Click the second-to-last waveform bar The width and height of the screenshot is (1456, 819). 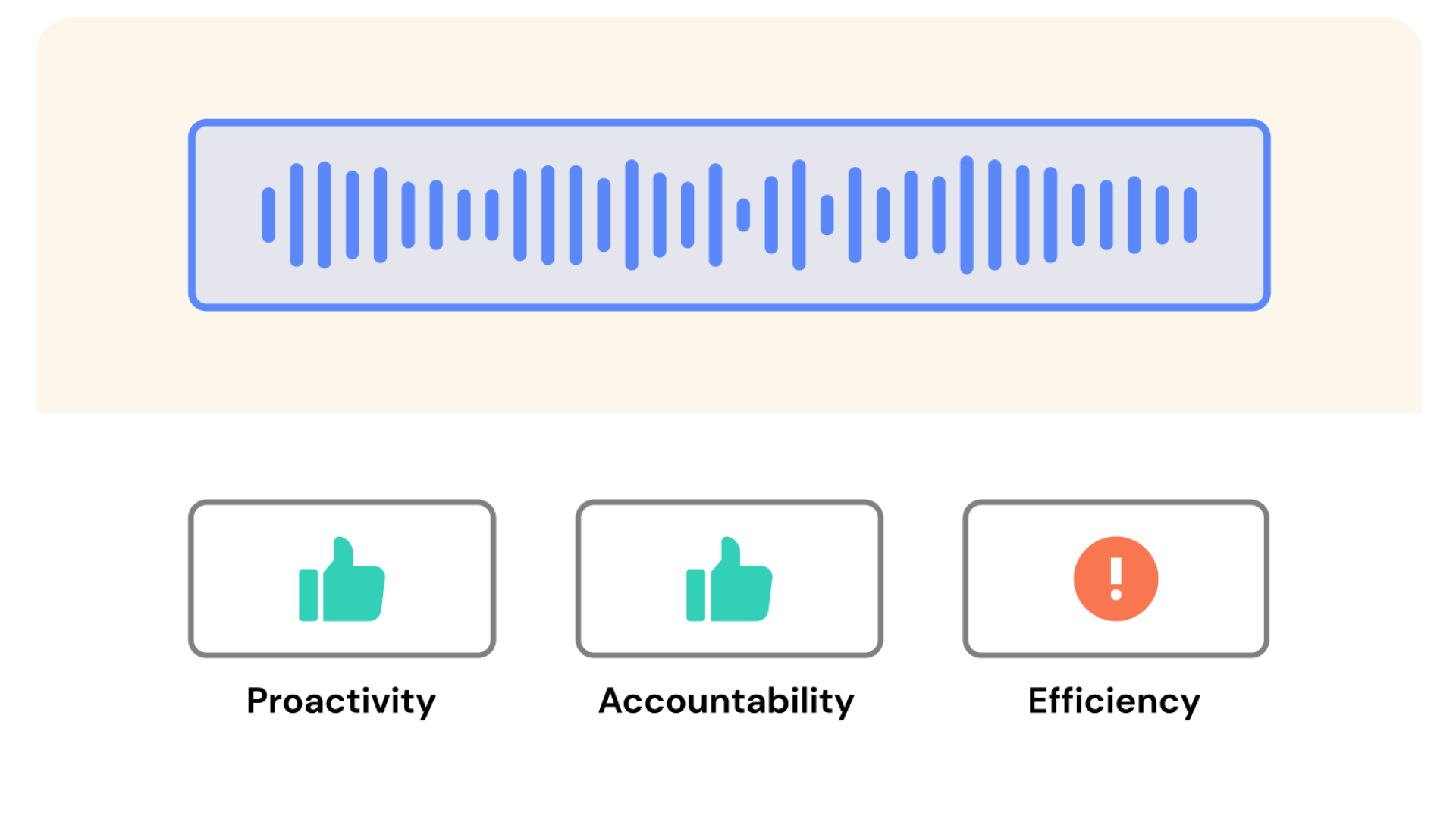(x=1162, y=215)
